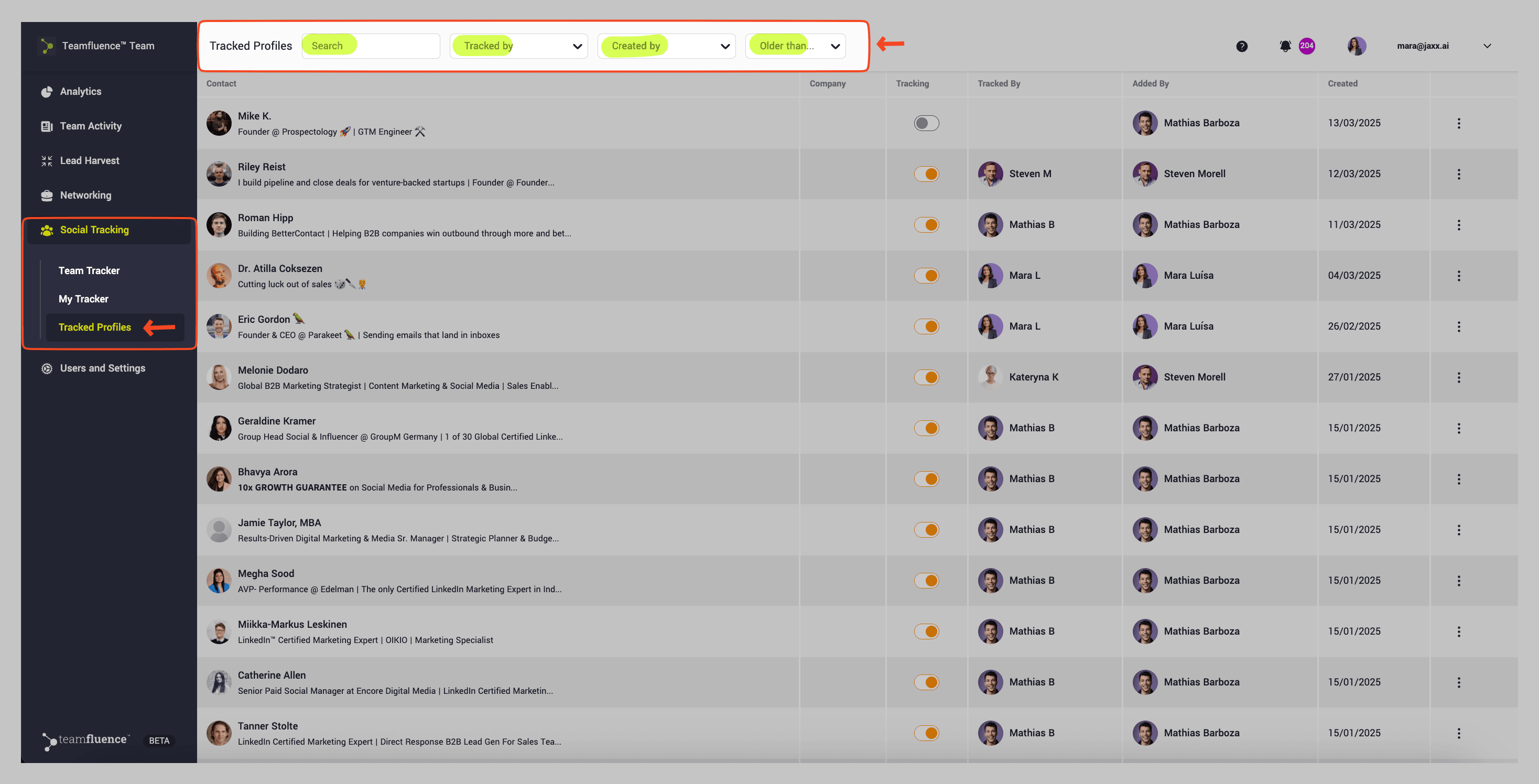Expand the mara@jaxx.ai account chevron
Viewport: 1539px width, 784px height.
[x=1487, y=46]
